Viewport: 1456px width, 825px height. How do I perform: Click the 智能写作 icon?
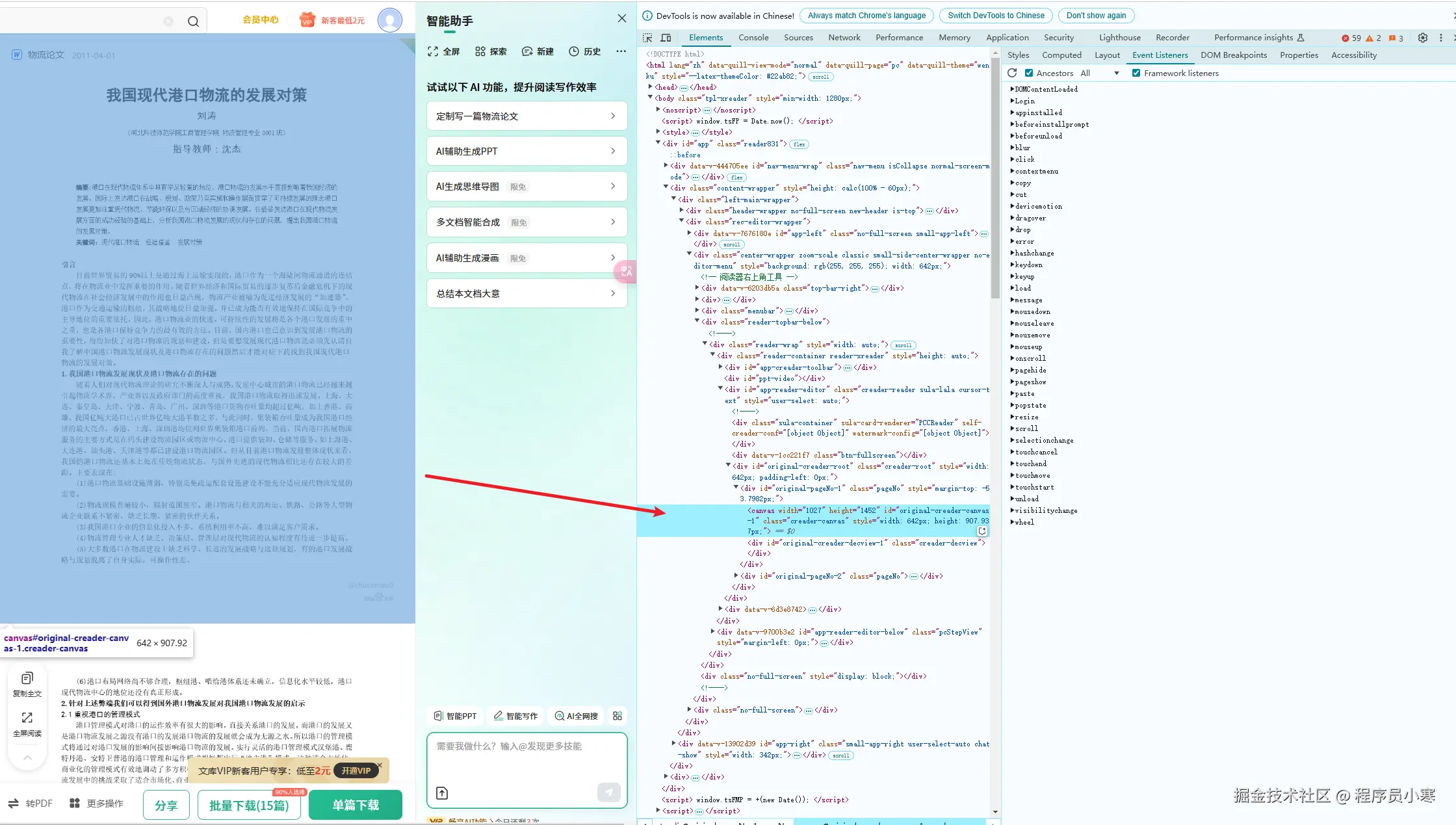514,716
